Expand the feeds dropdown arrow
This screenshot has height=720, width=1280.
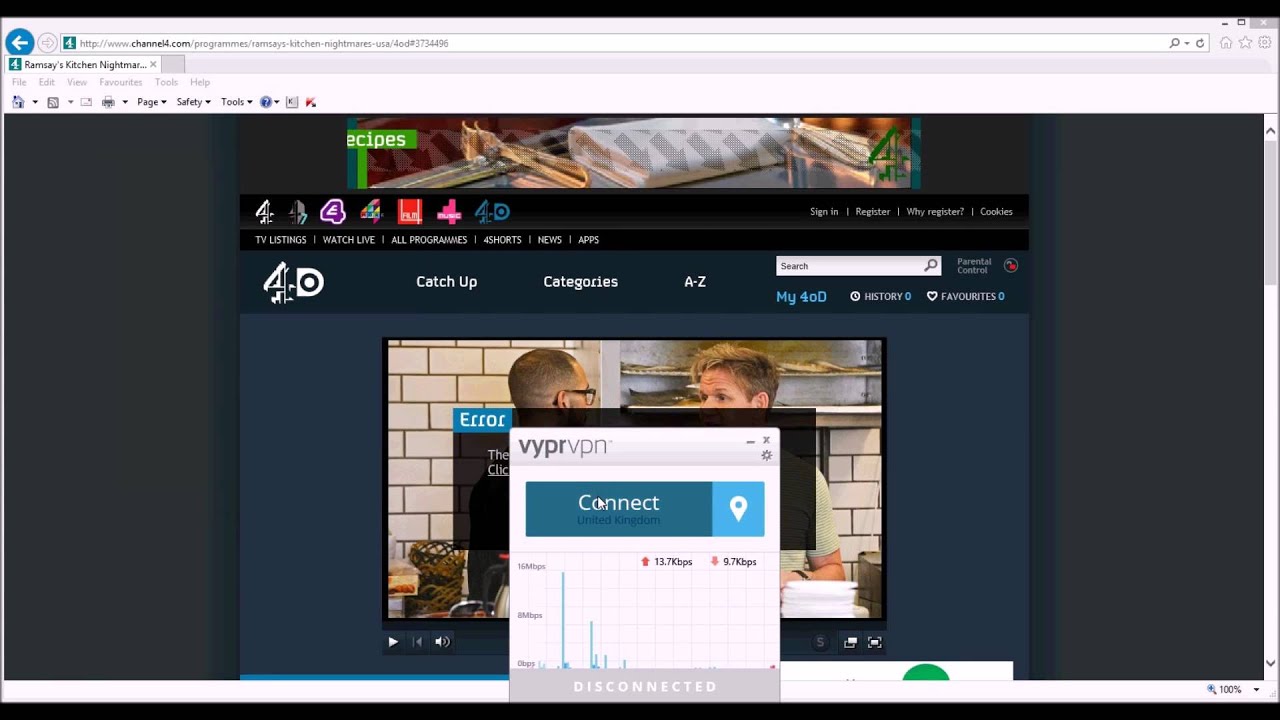point(70,102)
